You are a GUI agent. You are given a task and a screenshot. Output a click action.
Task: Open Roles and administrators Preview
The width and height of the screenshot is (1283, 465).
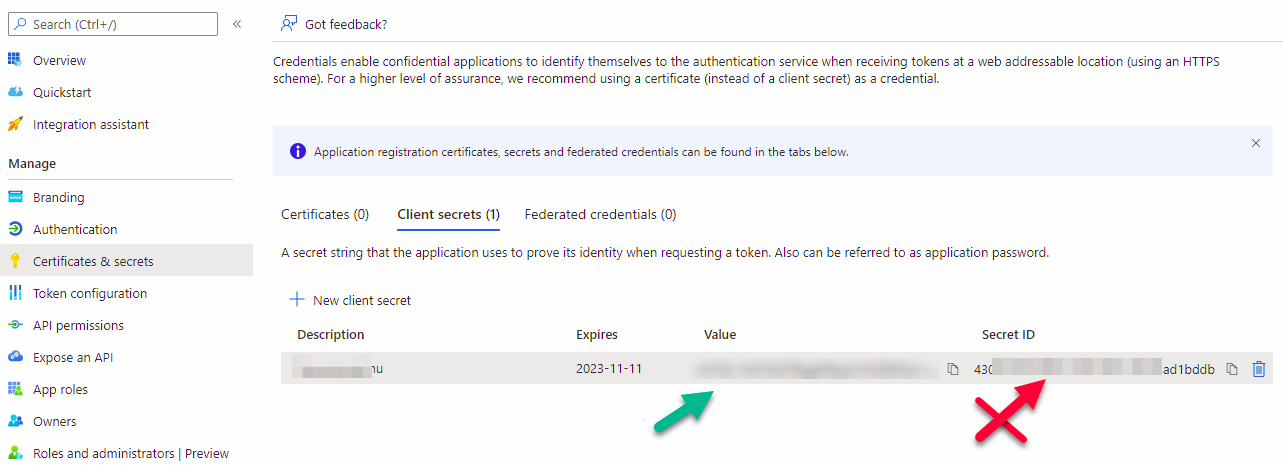coord(130,453)
